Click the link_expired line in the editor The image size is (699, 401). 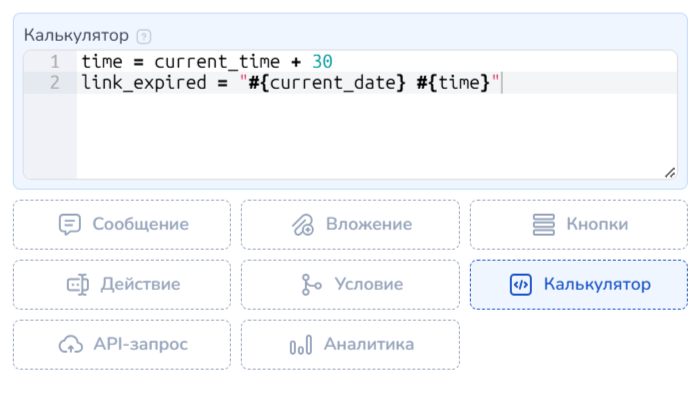[290, 83]
